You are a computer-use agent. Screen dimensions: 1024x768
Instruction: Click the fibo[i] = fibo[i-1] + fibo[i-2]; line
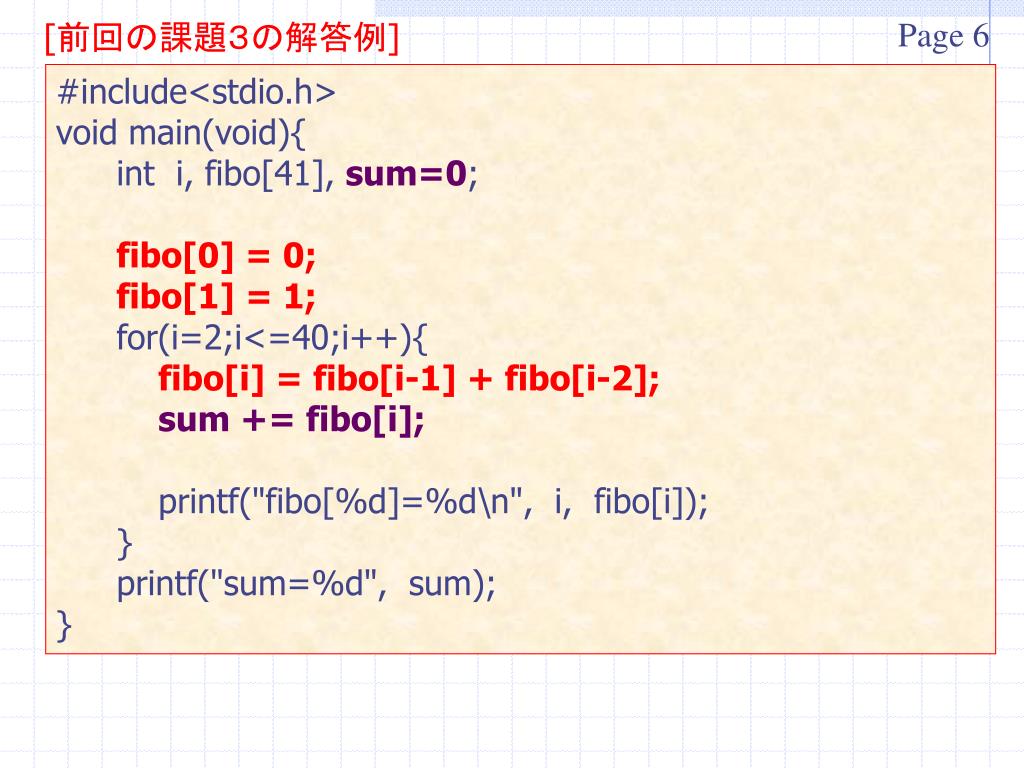[x=409, y=379]
